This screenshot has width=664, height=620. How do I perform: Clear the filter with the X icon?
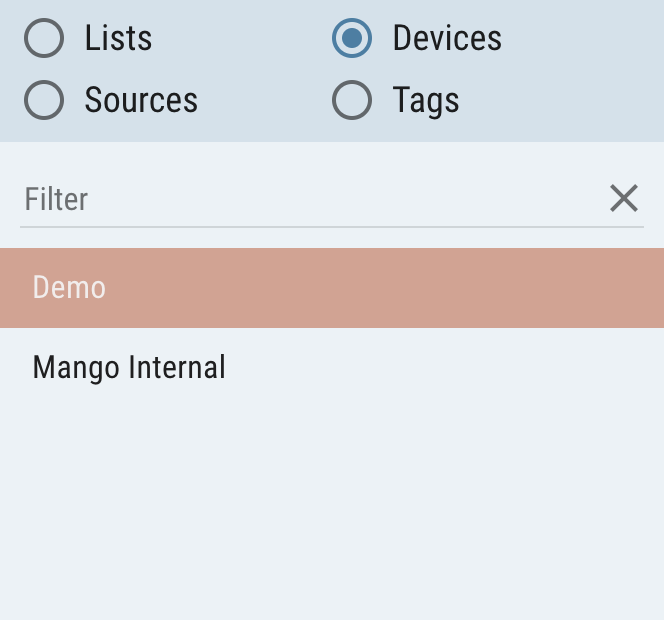[623, 199]
